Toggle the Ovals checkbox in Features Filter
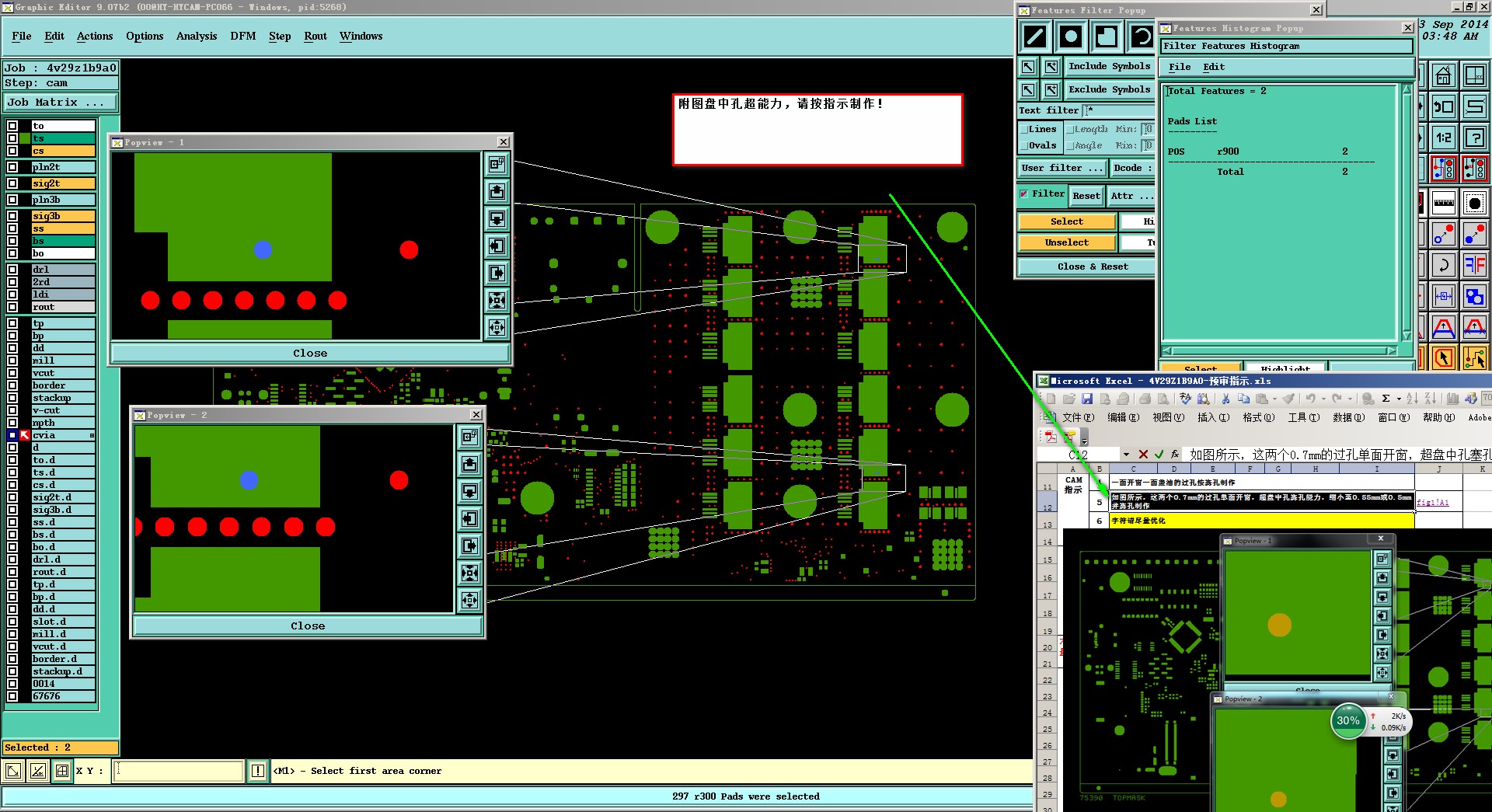The image size is (1492, 812). click(1024, 145)
